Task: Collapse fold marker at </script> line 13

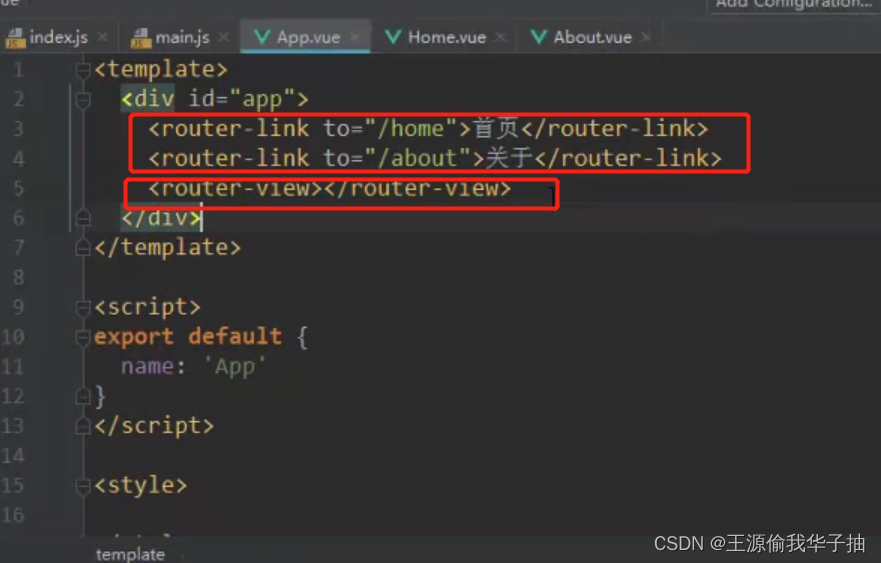Action: coord(83,426)
